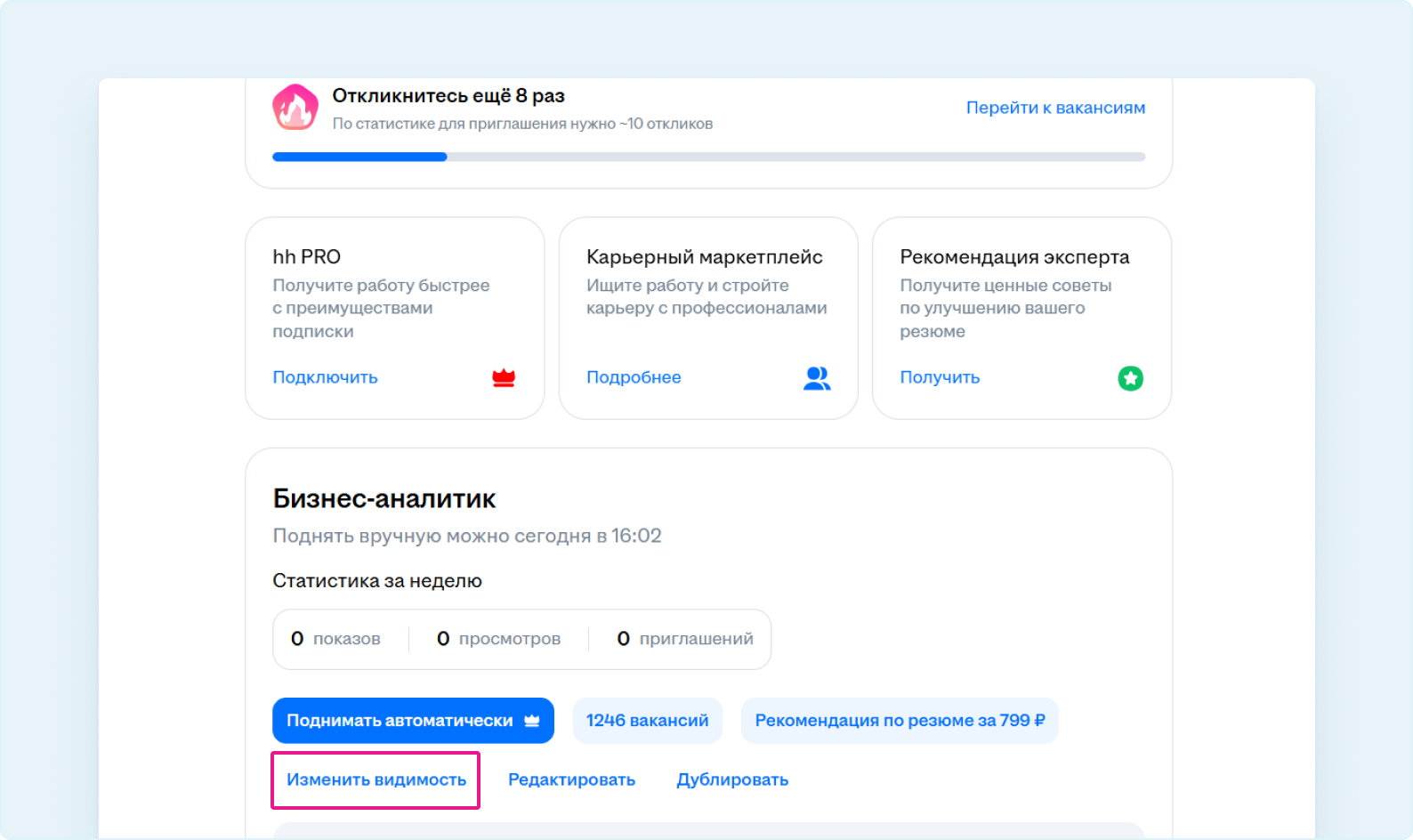Open "Подробнее" for Карьерный маркетплейс
1413x840 pixels.
(x=634, y=377)
